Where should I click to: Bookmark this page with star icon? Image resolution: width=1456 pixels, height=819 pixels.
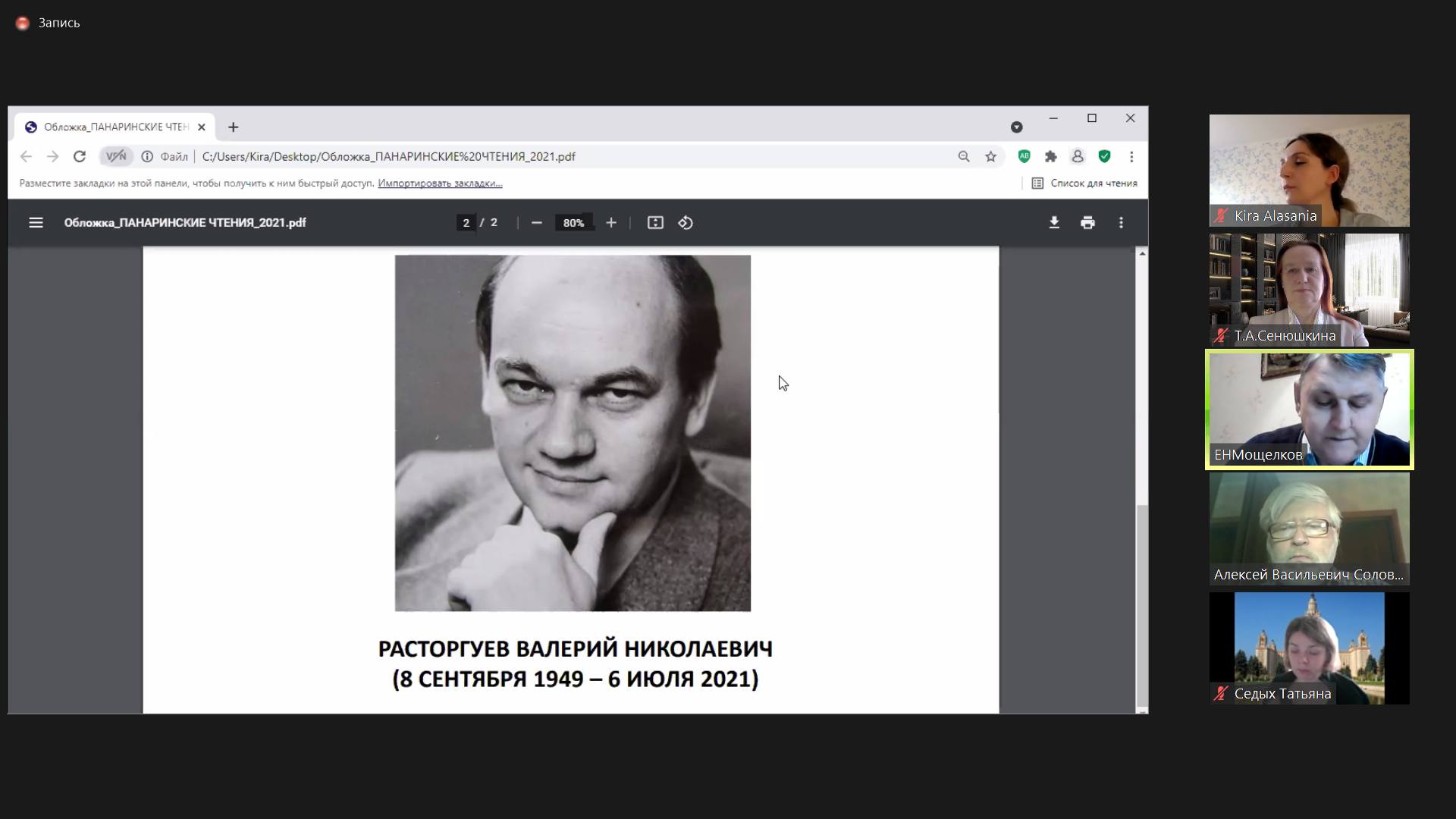coord(990,157)
